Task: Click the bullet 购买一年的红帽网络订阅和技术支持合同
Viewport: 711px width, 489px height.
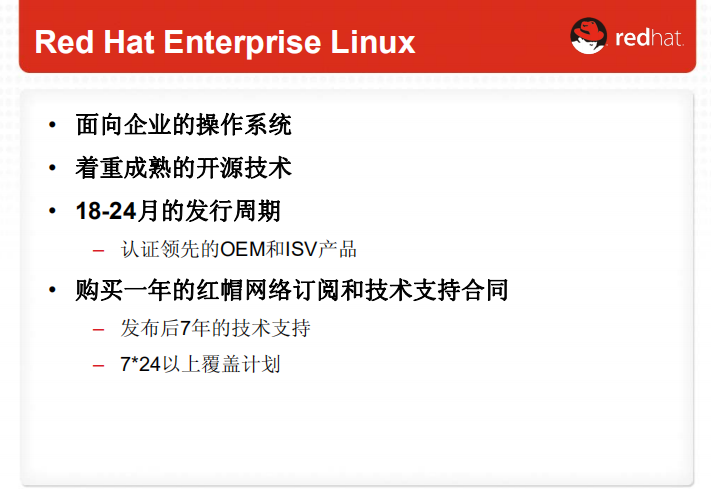Action: 292,291
